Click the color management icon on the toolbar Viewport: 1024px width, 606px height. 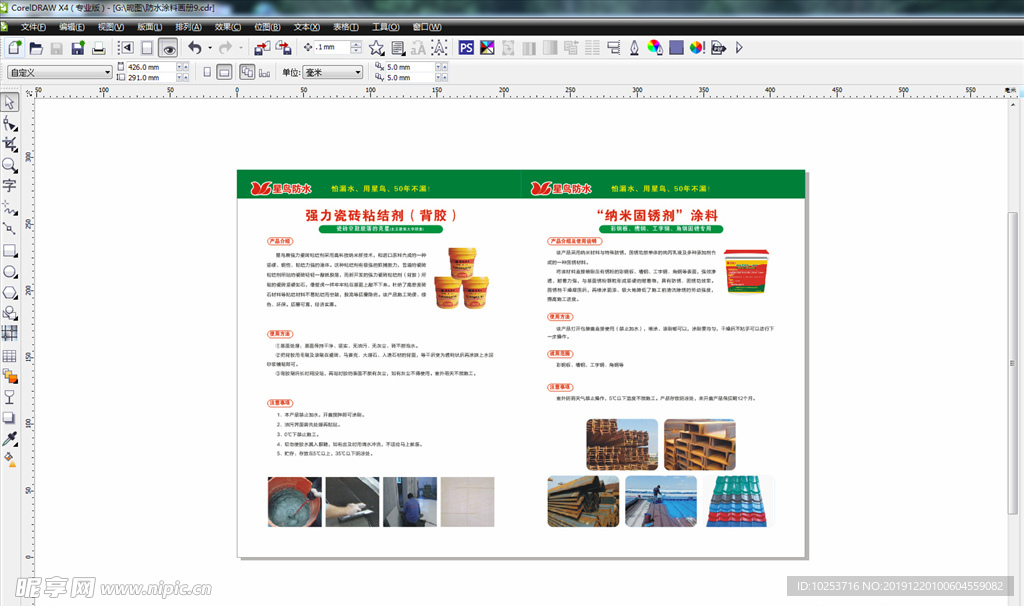[x=696, y=47]
